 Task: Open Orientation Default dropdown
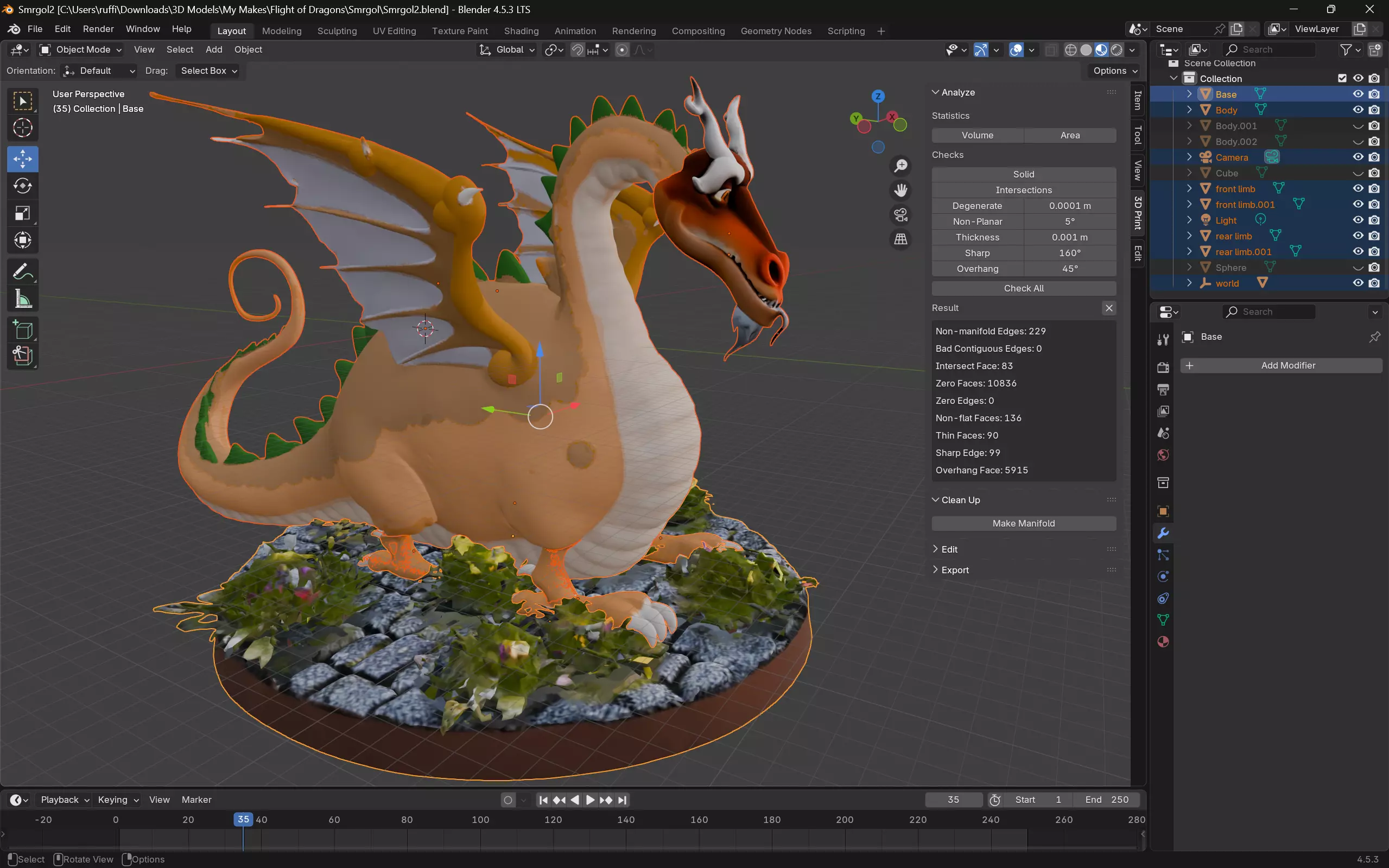(x=99, y=71)
